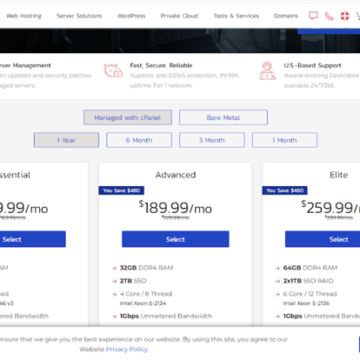Switch to Bare Metal plans
Screen dimensions: 360x360
(223, 117)
